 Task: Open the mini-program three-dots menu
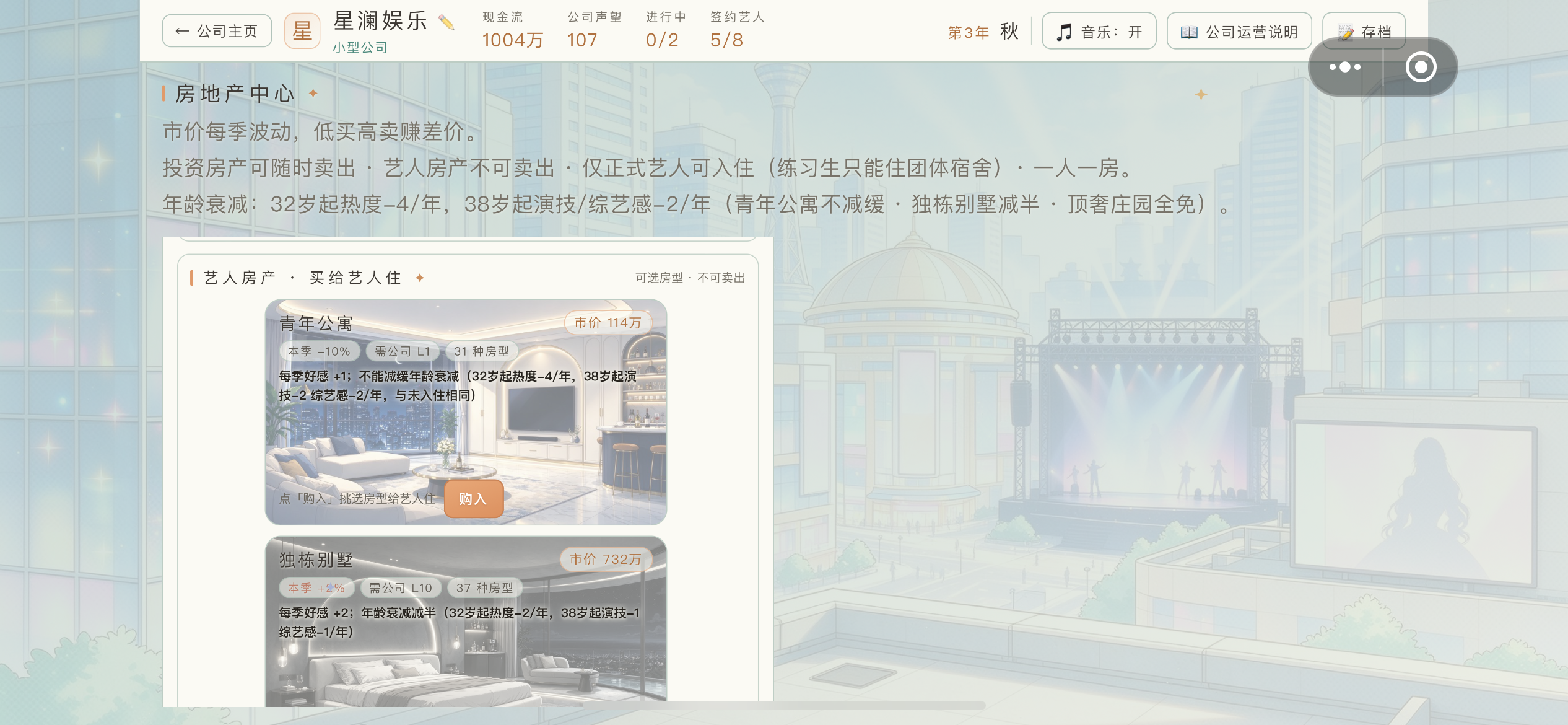[x=1345, y=67]
